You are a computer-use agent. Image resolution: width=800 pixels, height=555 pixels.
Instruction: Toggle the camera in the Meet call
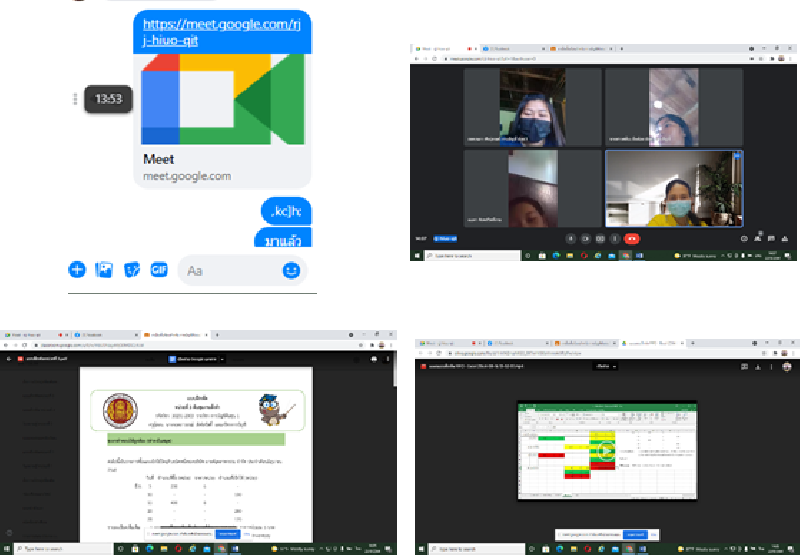pyautogui.click(x=585, y=239)
